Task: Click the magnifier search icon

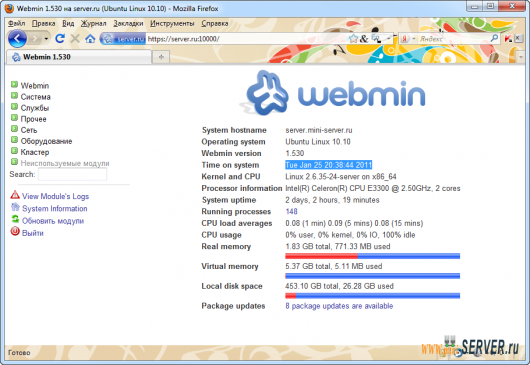Action: tap(494, 38)
